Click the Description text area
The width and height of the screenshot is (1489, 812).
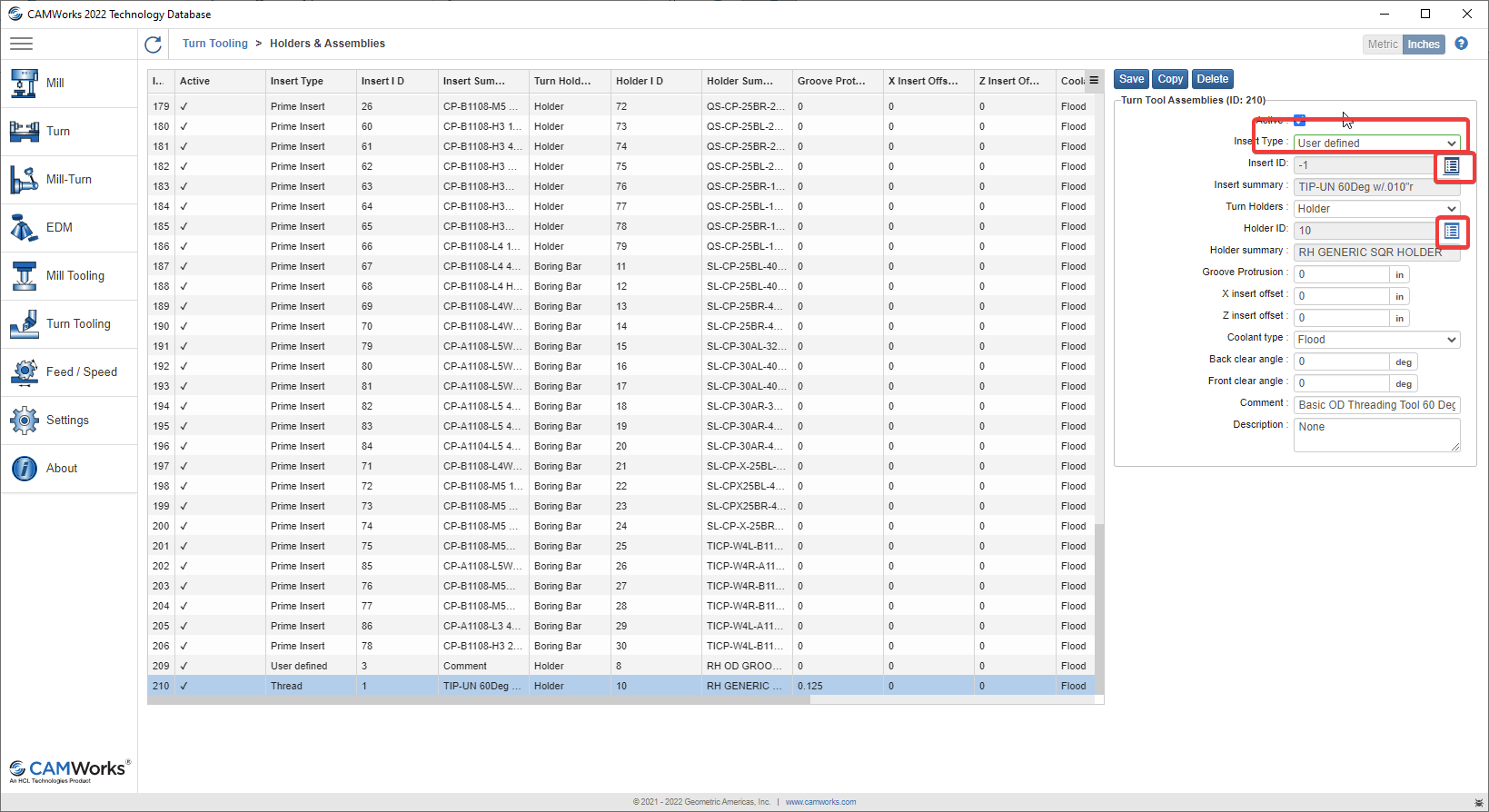pos(1376,435)
